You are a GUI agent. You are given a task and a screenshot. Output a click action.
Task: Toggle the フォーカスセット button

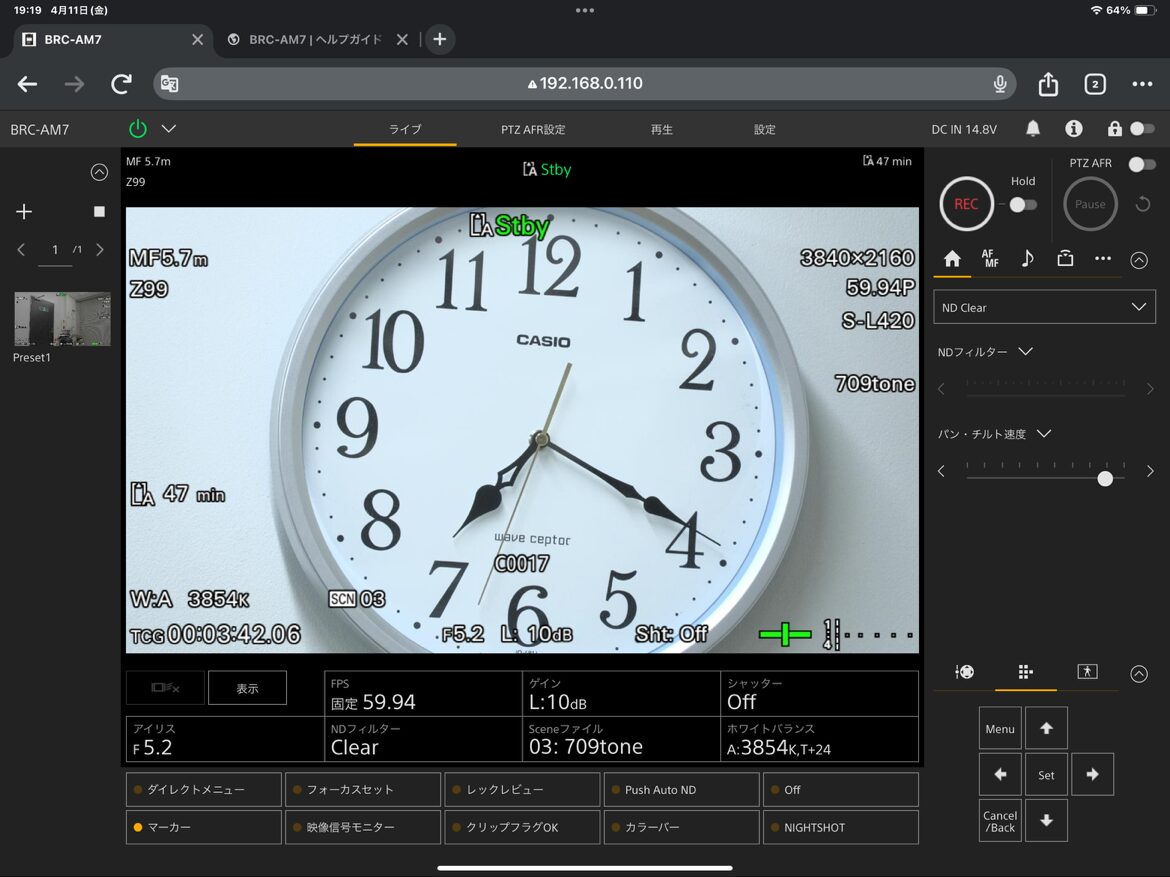click(363, 790)
